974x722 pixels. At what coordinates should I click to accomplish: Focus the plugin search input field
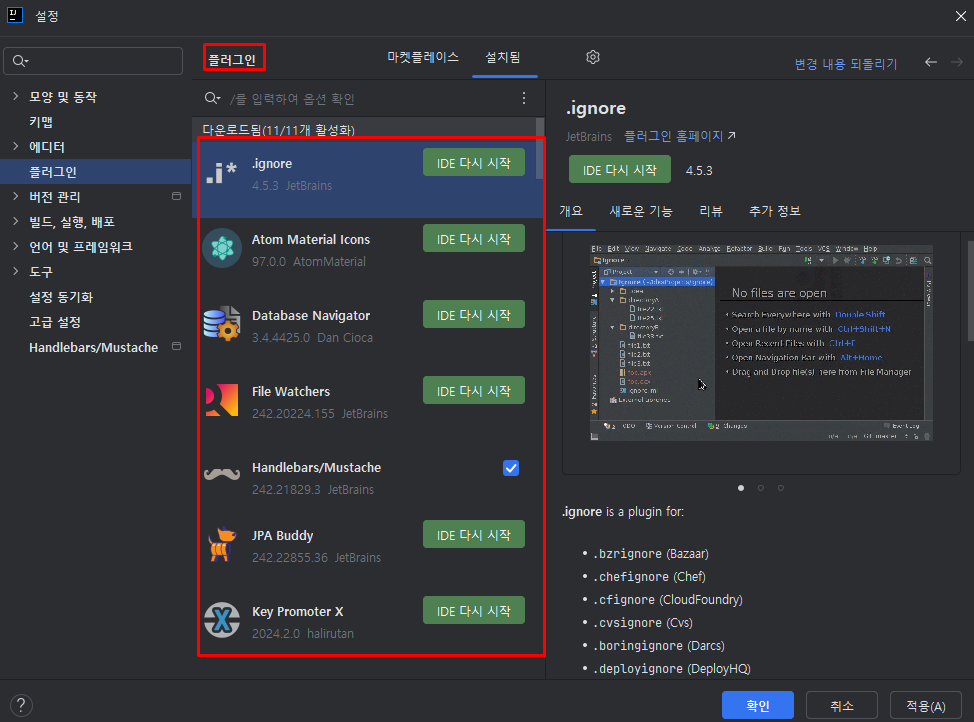pyautogui.click(x=370, y=98)
